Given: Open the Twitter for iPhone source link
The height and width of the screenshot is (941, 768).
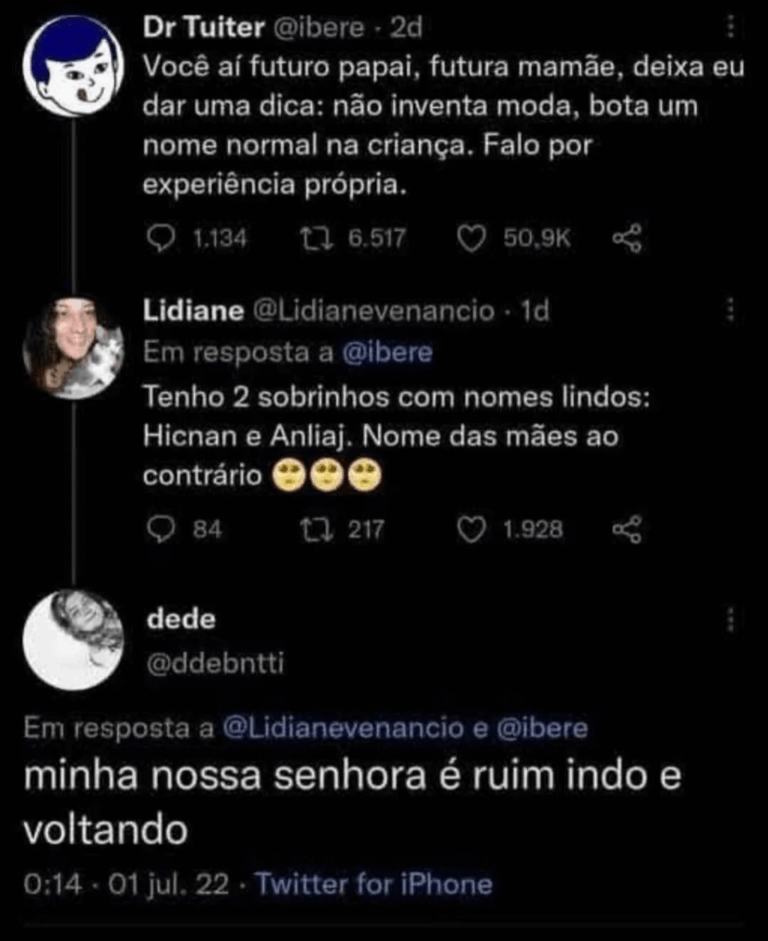Looking at the screenshot, I should [x=374, y=884].
